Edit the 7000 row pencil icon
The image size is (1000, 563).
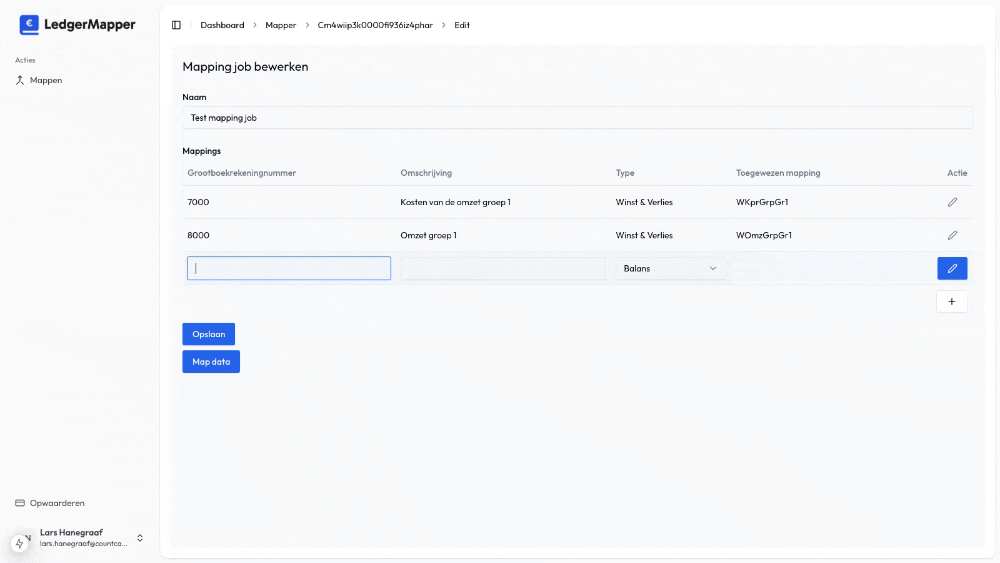(x=952, y=202)
